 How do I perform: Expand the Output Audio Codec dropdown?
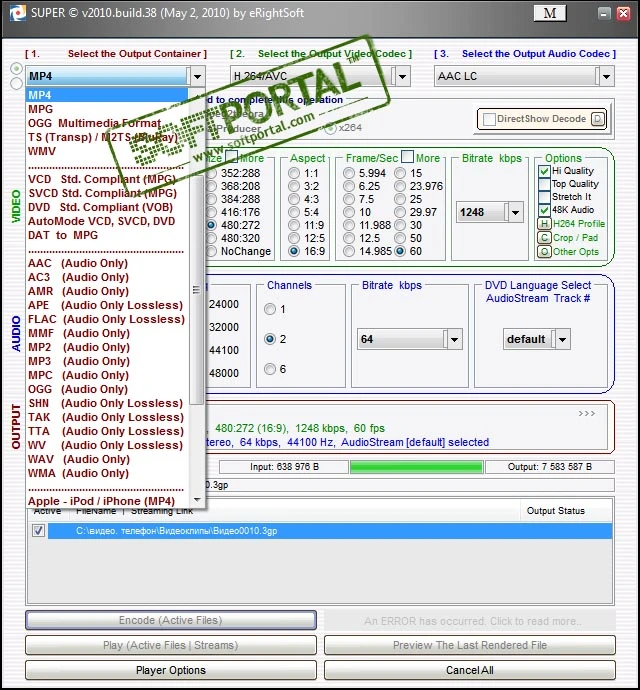[606, 77]
